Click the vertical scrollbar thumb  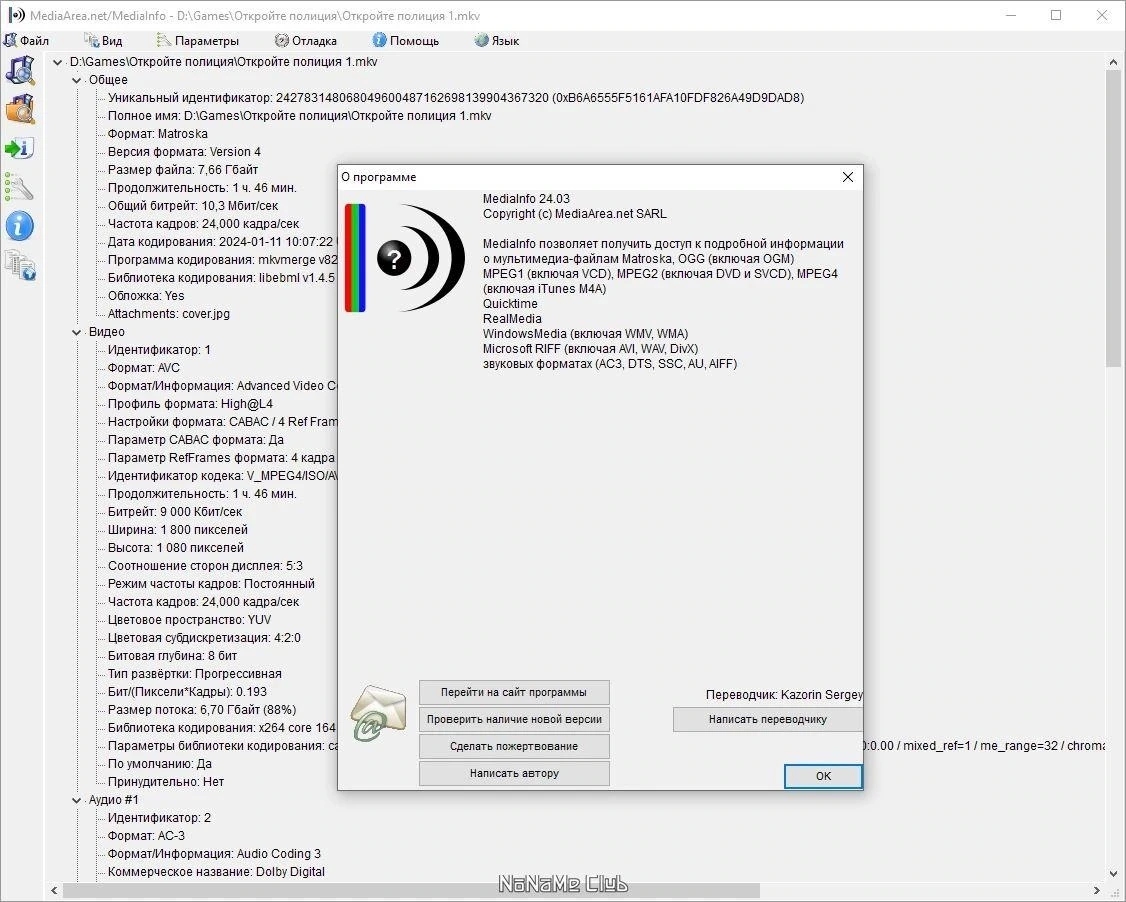1113,219
